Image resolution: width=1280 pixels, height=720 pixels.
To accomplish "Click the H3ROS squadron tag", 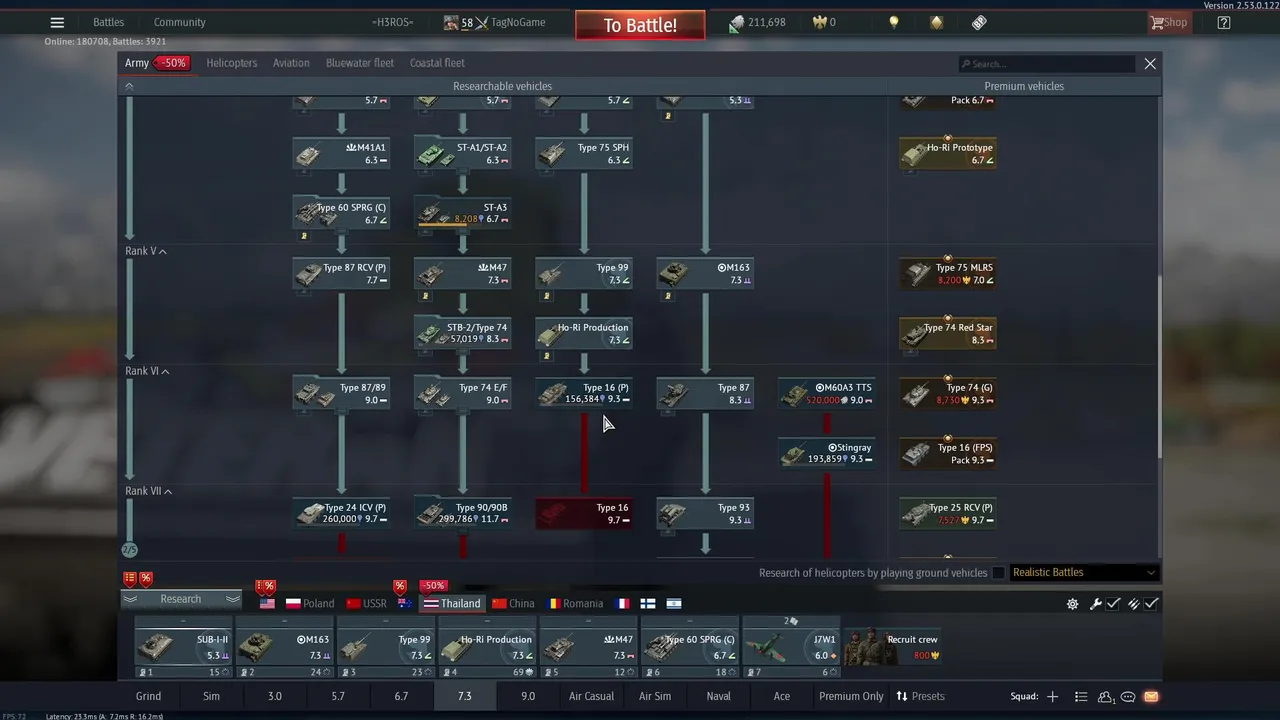I will click(x=392, y=23).
